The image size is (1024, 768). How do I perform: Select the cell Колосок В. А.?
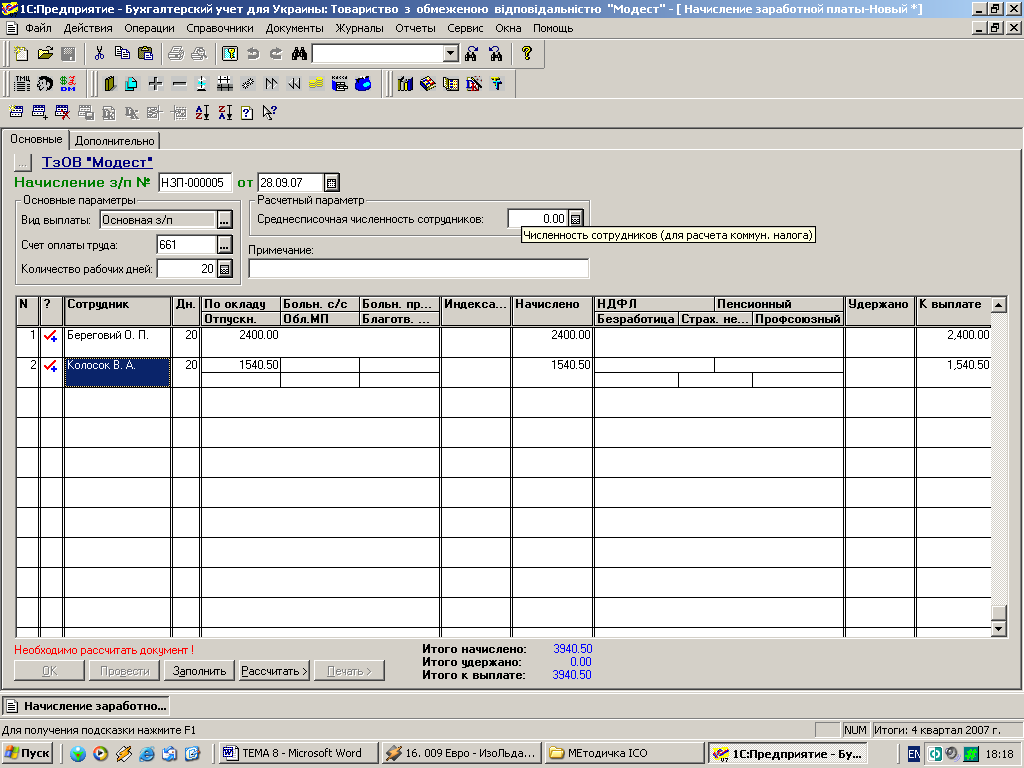click(118, 372)
